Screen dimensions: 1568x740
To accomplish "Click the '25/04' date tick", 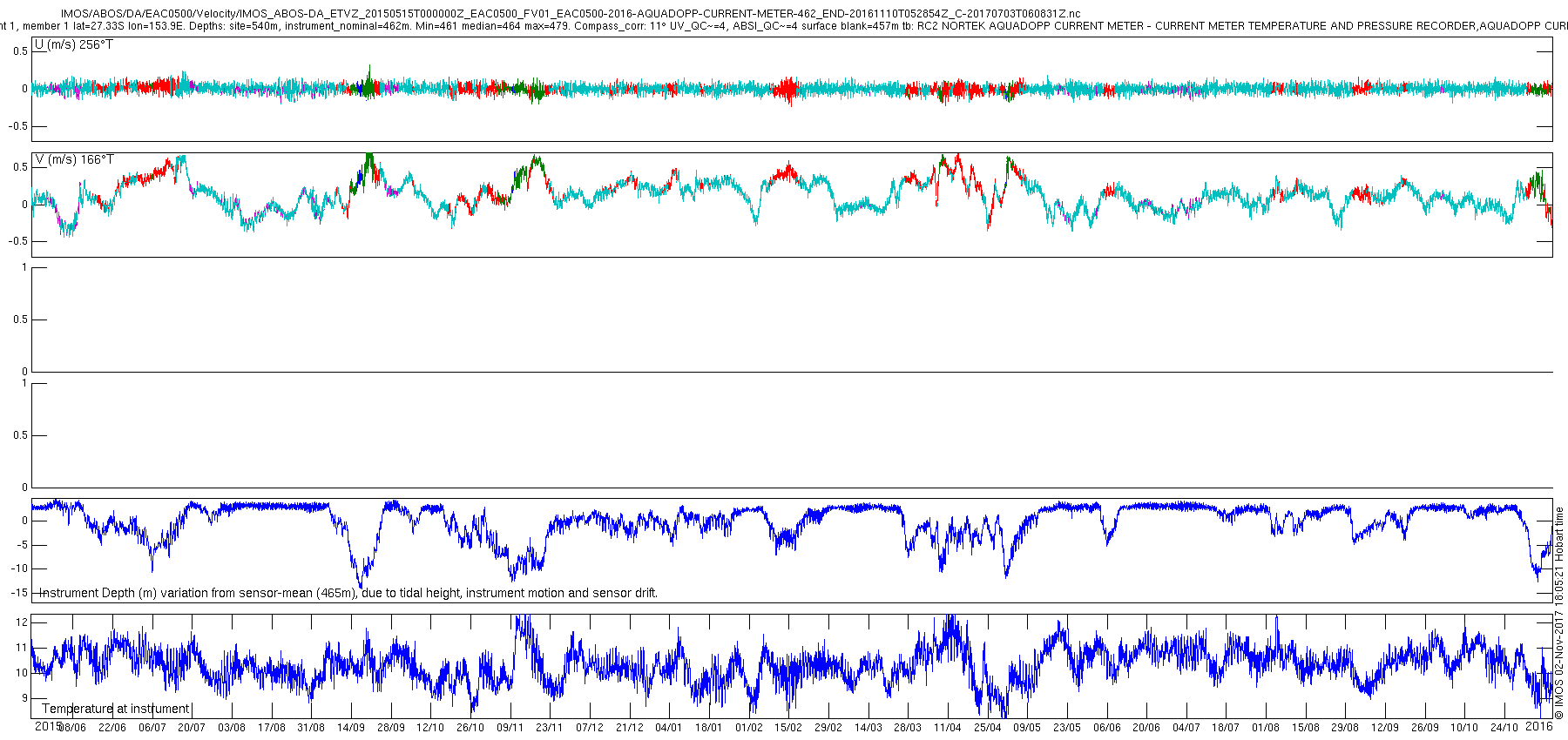I will [988, 728].
